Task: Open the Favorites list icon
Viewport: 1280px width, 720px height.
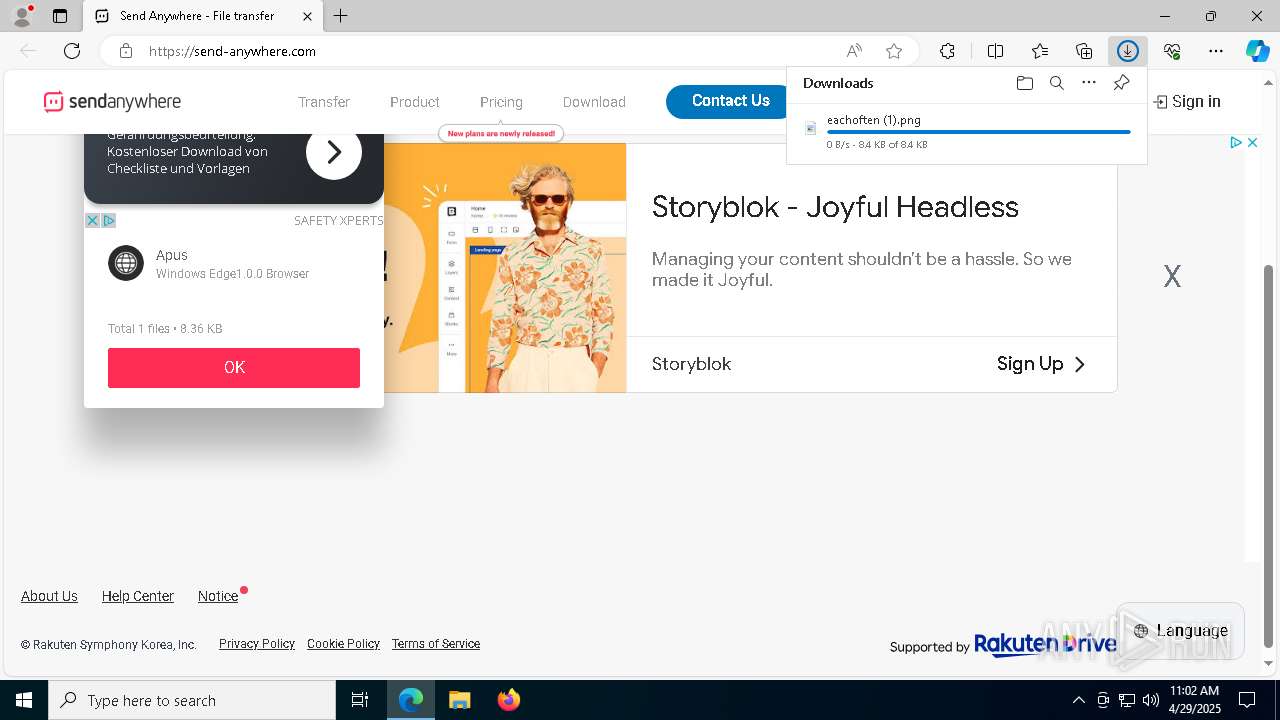Action: [1040, 51]
